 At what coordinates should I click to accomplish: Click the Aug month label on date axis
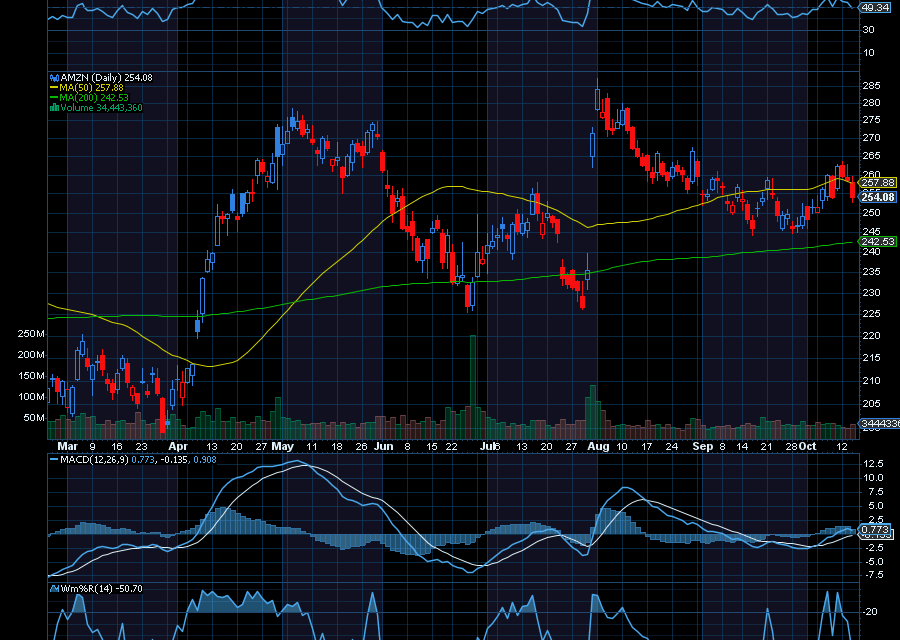point(598,447)
